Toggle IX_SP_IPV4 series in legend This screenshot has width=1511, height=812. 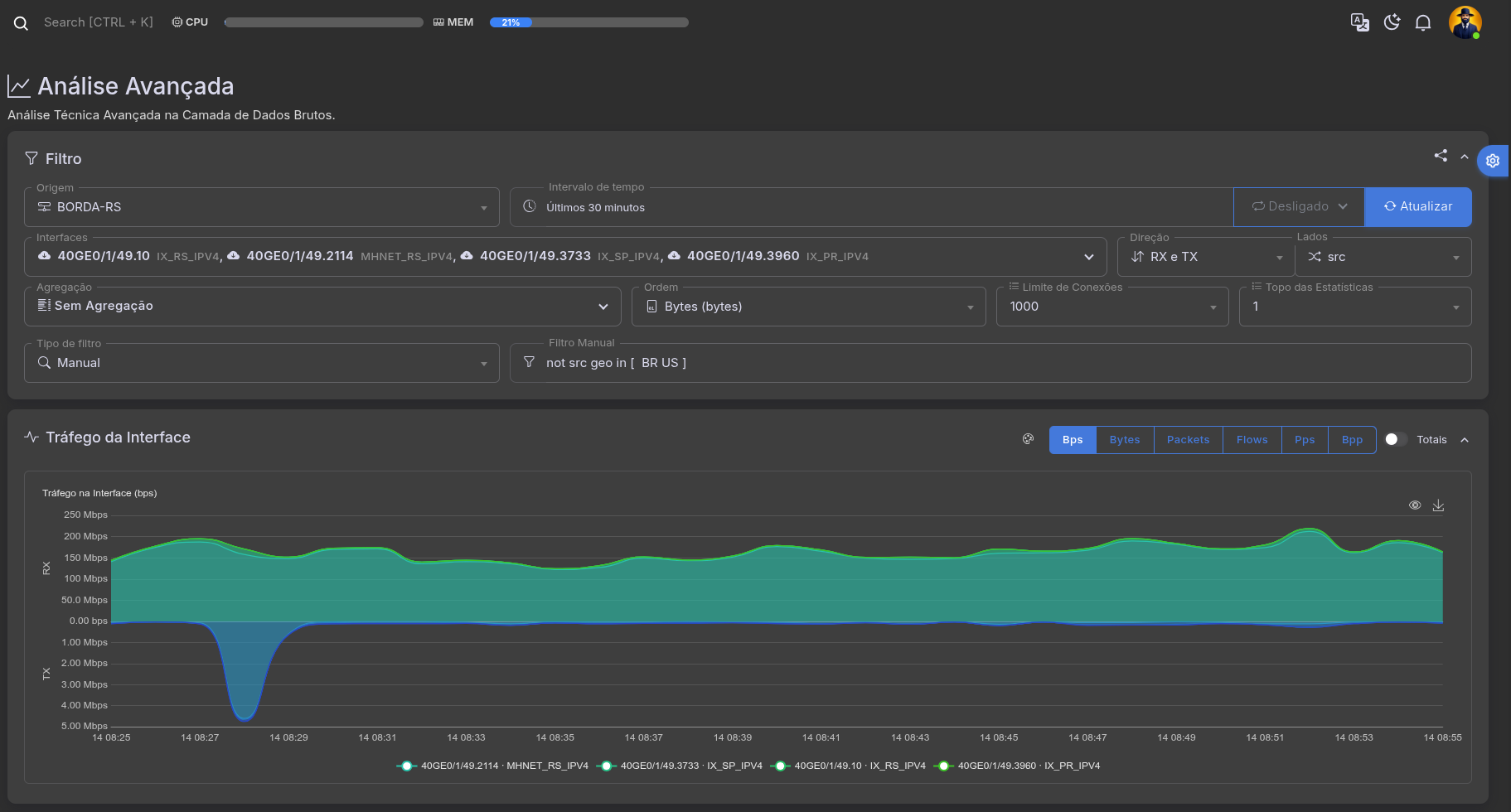tap(680, 766)
